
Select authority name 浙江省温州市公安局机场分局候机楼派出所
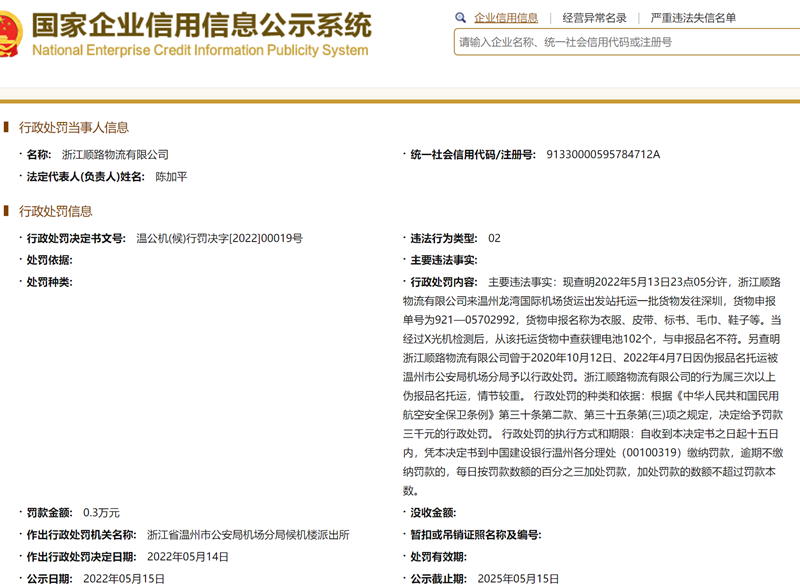coord(248,534)
